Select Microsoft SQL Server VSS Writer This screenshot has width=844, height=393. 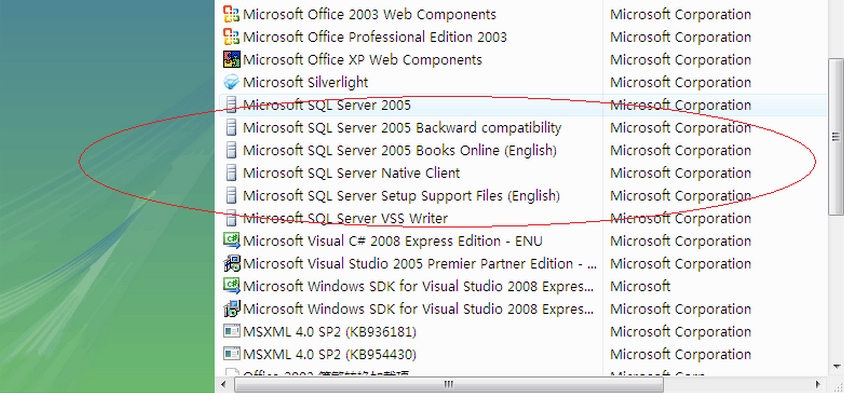click(x=345, y=218)
